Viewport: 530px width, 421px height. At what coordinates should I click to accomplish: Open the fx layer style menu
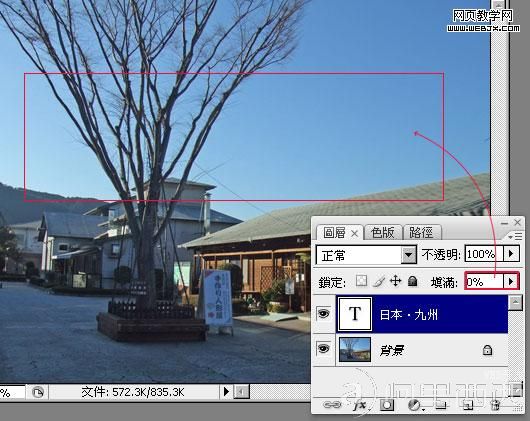click(x=359, y=404)
